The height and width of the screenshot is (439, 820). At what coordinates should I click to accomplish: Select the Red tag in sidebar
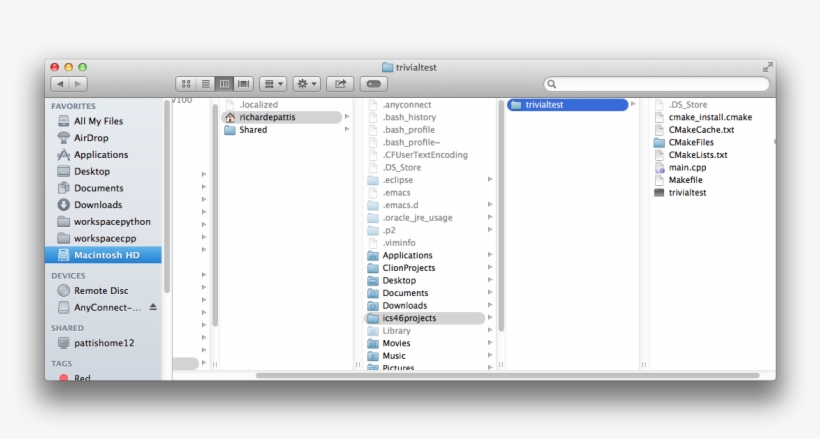(82, 377)
